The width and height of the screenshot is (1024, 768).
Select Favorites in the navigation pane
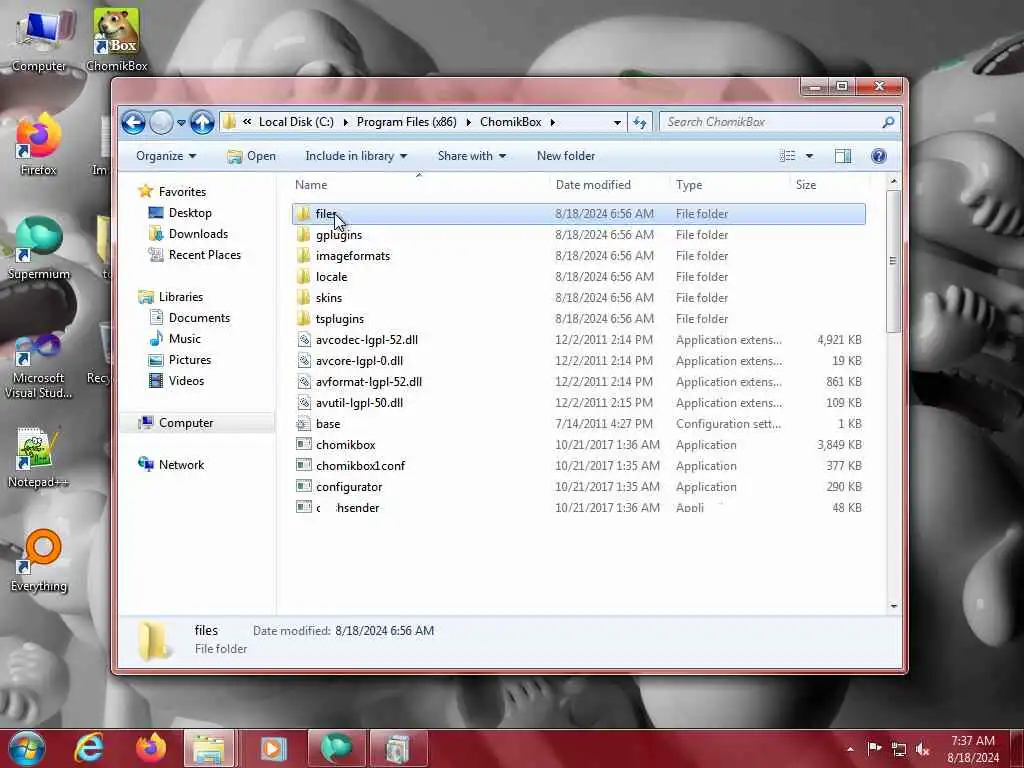(x=172, y=191)
